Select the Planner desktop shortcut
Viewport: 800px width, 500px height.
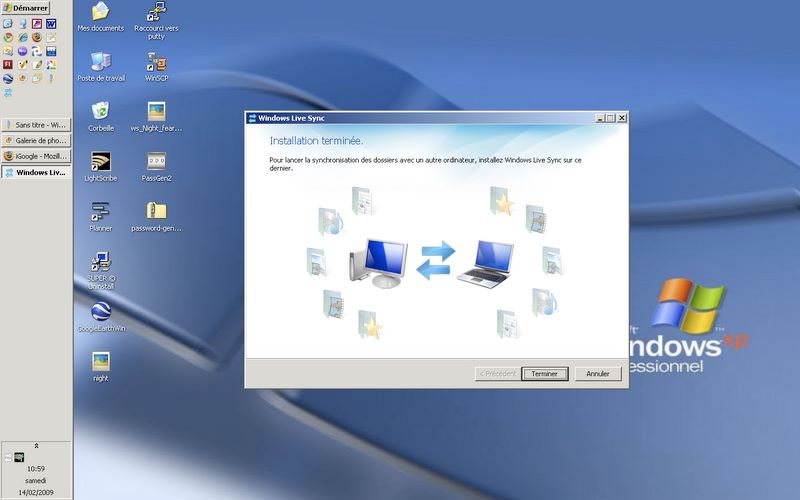click(x=101, y=217)
